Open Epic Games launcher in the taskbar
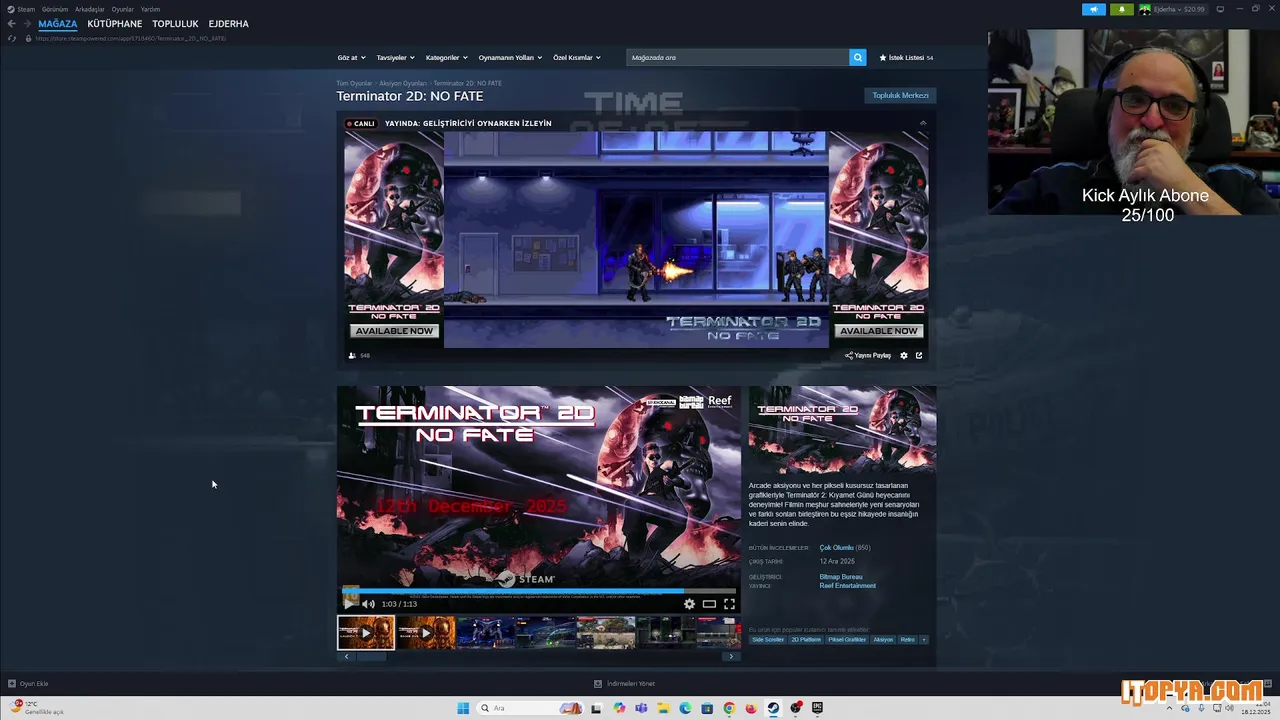Viewport: 1280px width, 720px height. point(817,708)
